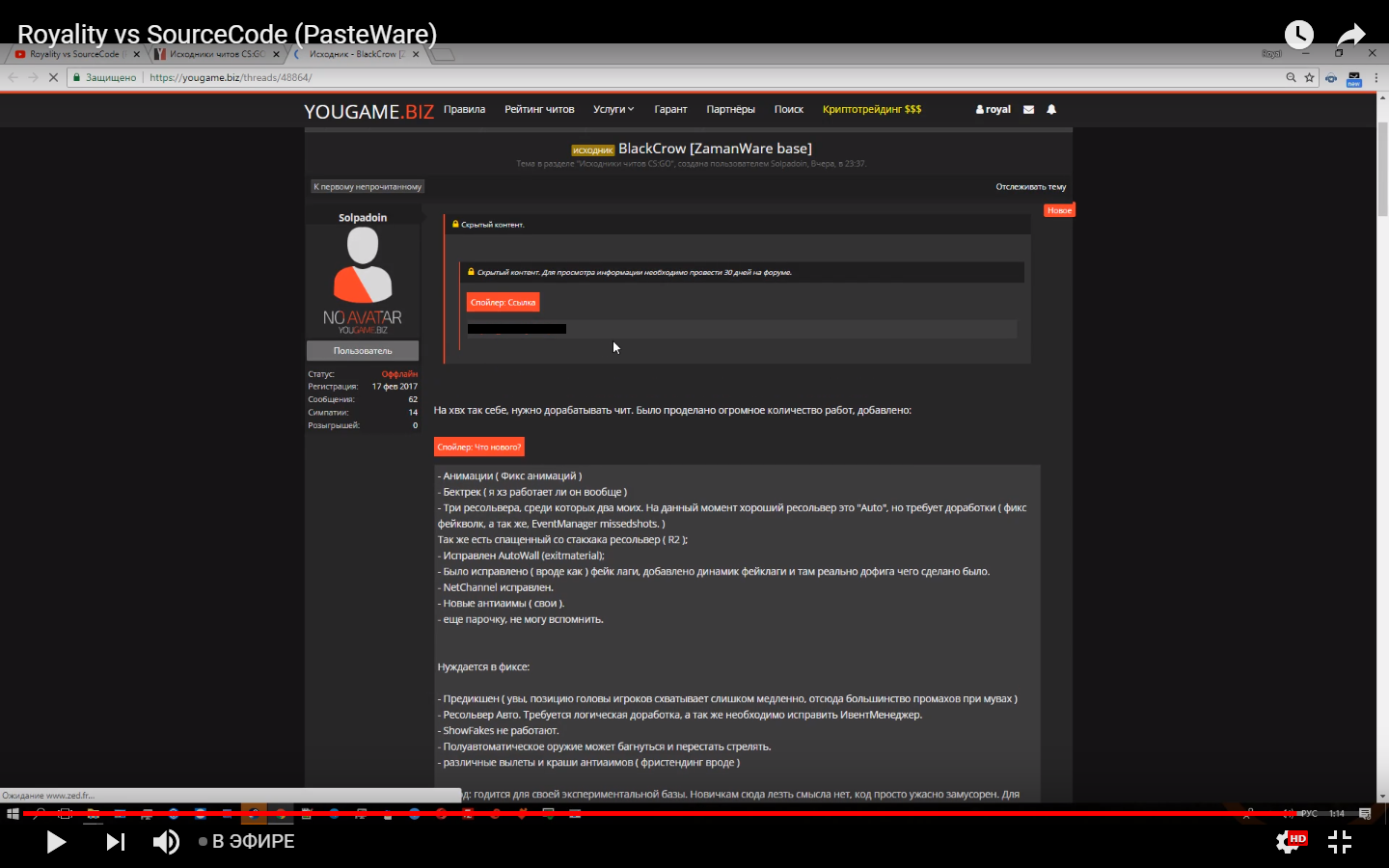The width and height of the screenshot is (1389, 868).
Task: Open Windows notification center icon
Action: click(1365, 814)
